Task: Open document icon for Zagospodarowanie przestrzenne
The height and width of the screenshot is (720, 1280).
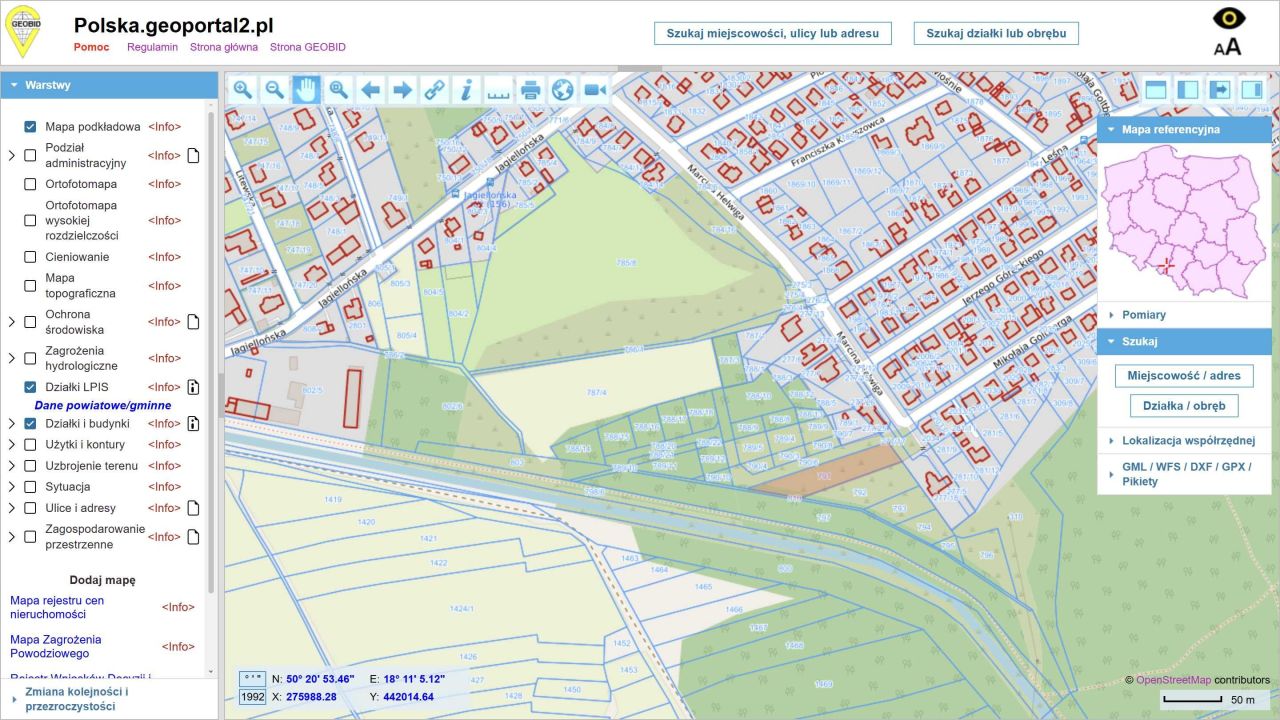Action: click(193, 537)
